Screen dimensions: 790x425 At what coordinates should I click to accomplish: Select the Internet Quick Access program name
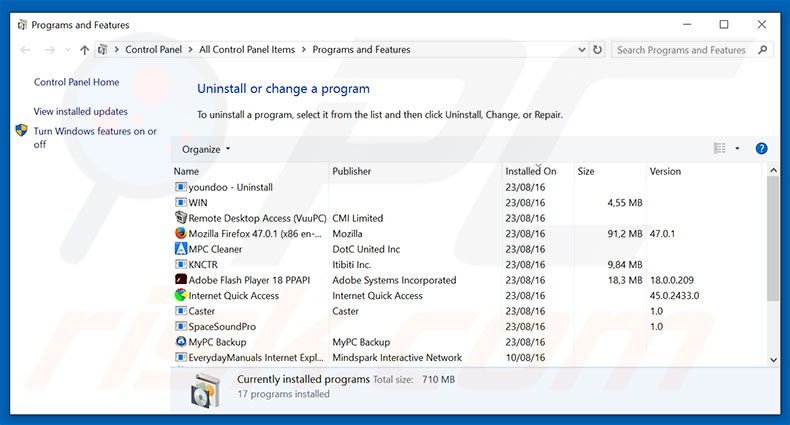point(233,296)
